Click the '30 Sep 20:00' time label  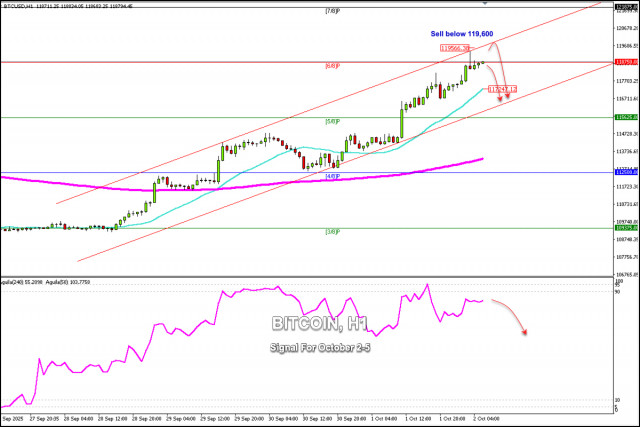coord(351,419)
